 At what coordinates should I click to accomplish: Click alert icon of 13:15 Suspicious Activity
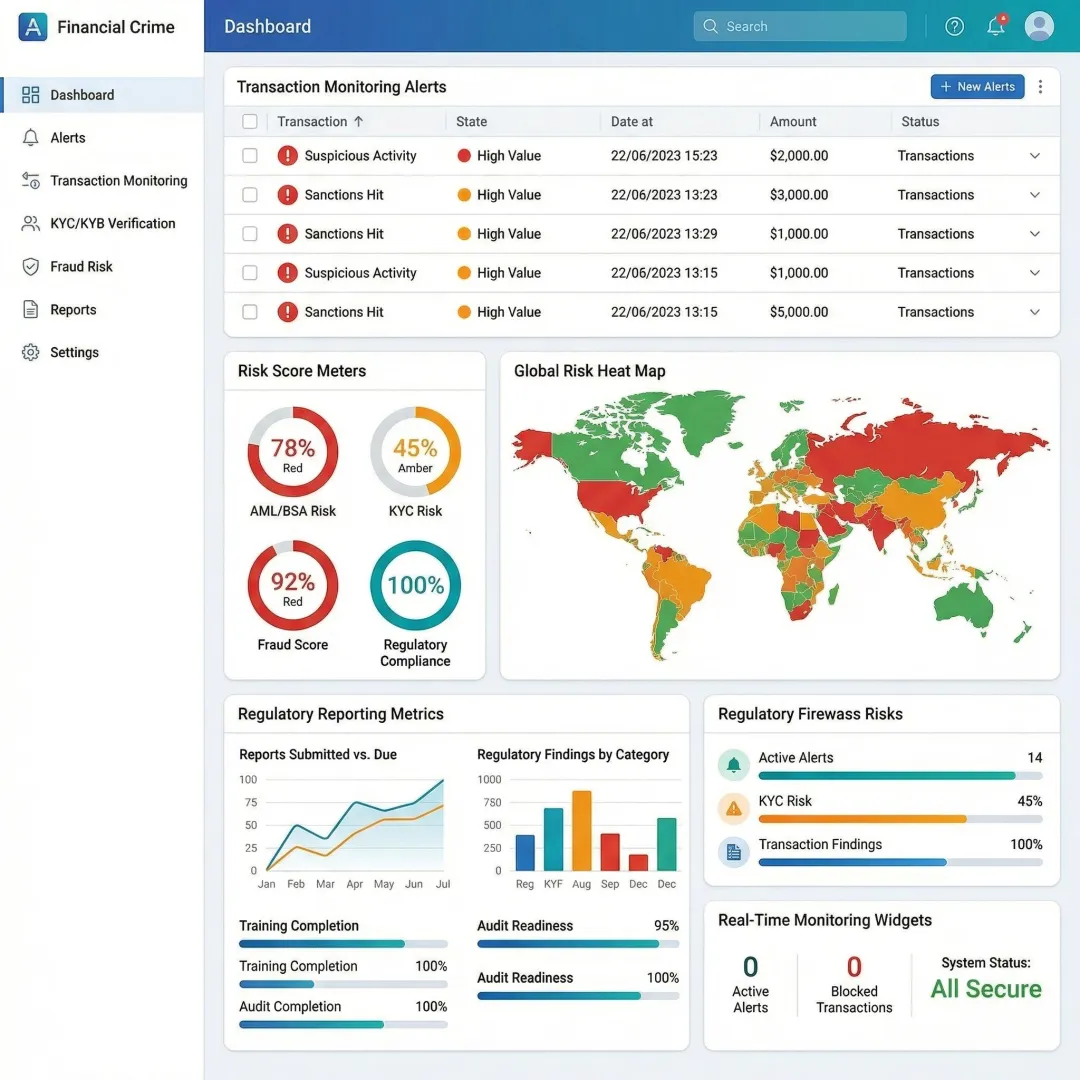287,273
